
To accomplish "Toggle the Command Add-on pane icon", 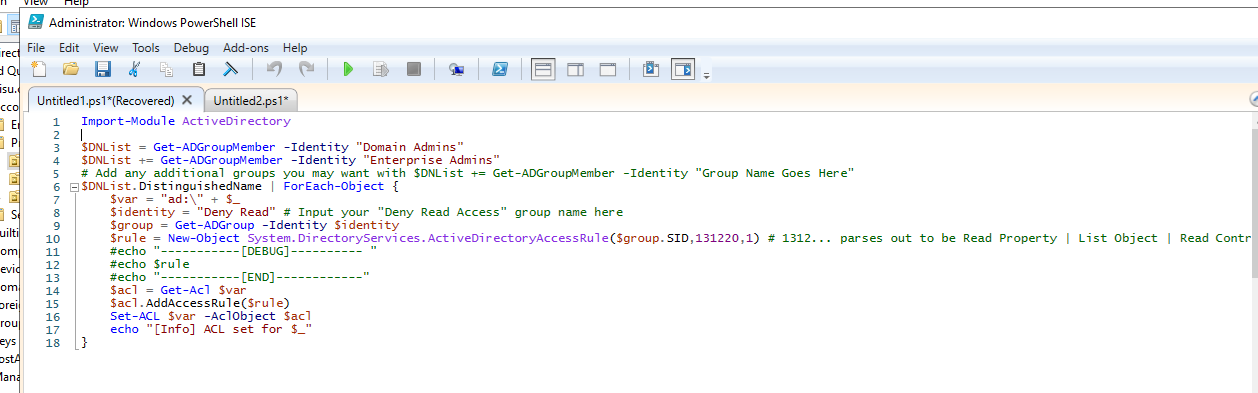I will 682,69.
